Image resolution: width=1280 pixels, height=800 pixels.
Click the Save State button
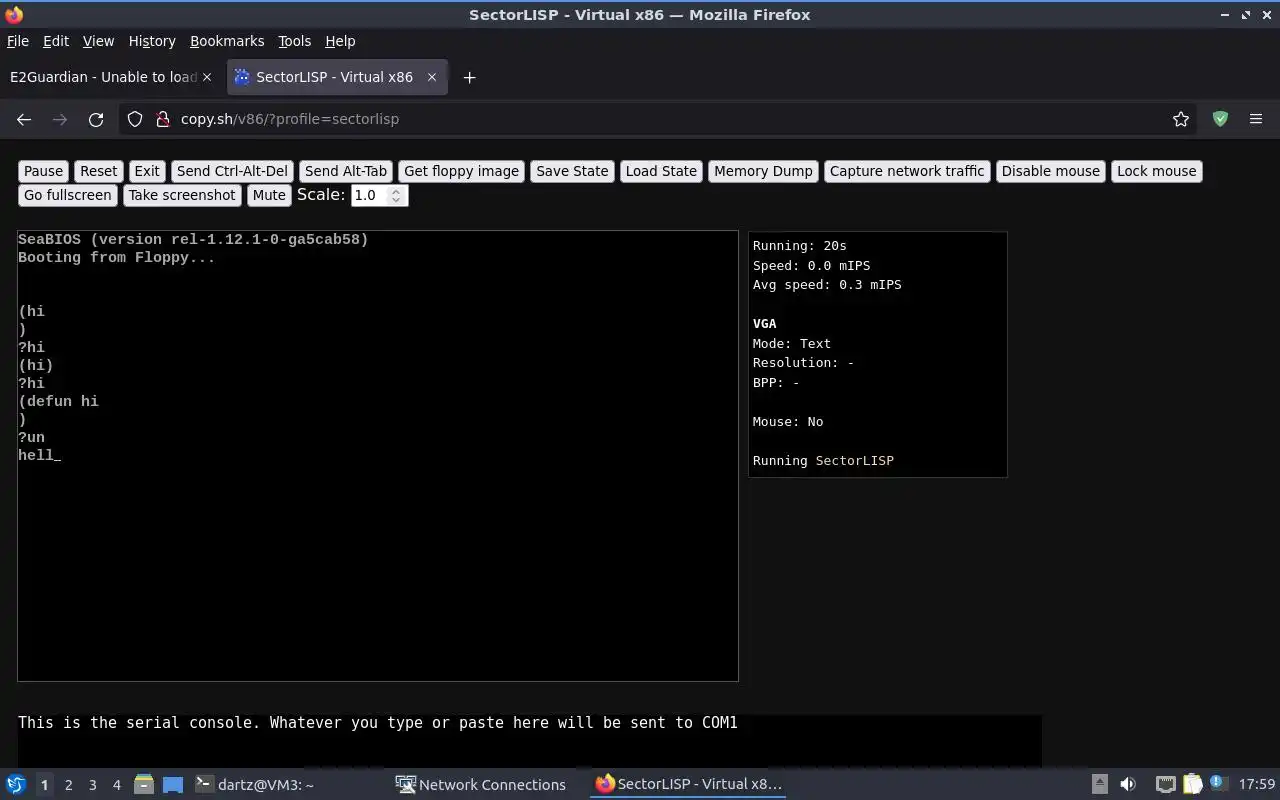572,171
